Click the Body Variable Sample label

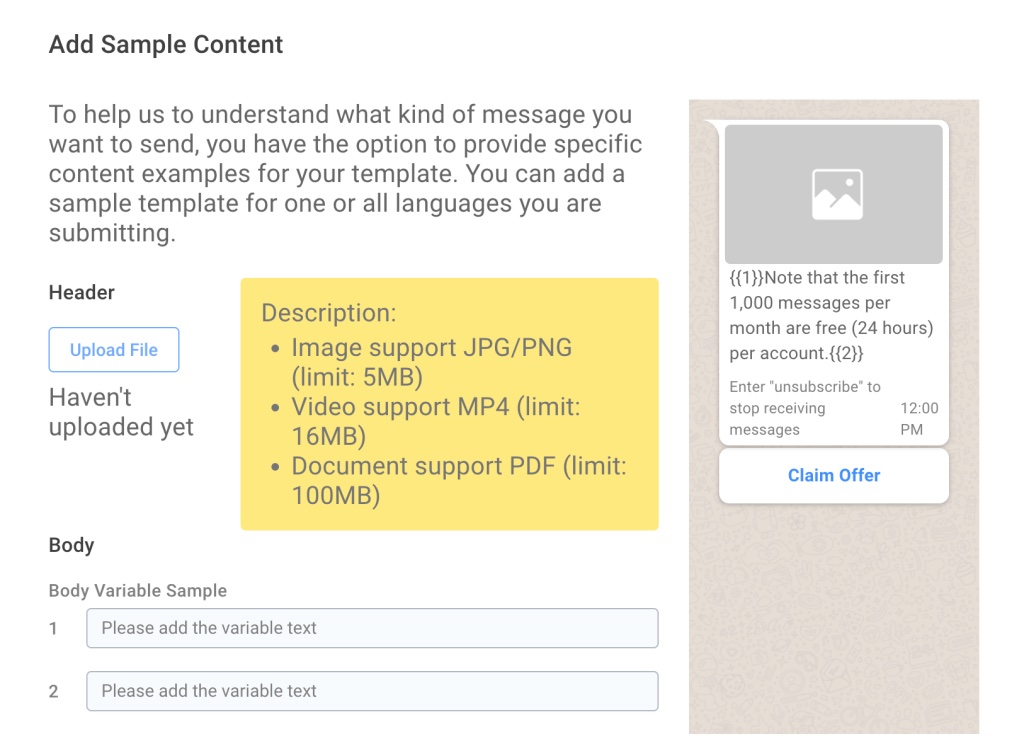pyautogui.click(x=138, y=591)
